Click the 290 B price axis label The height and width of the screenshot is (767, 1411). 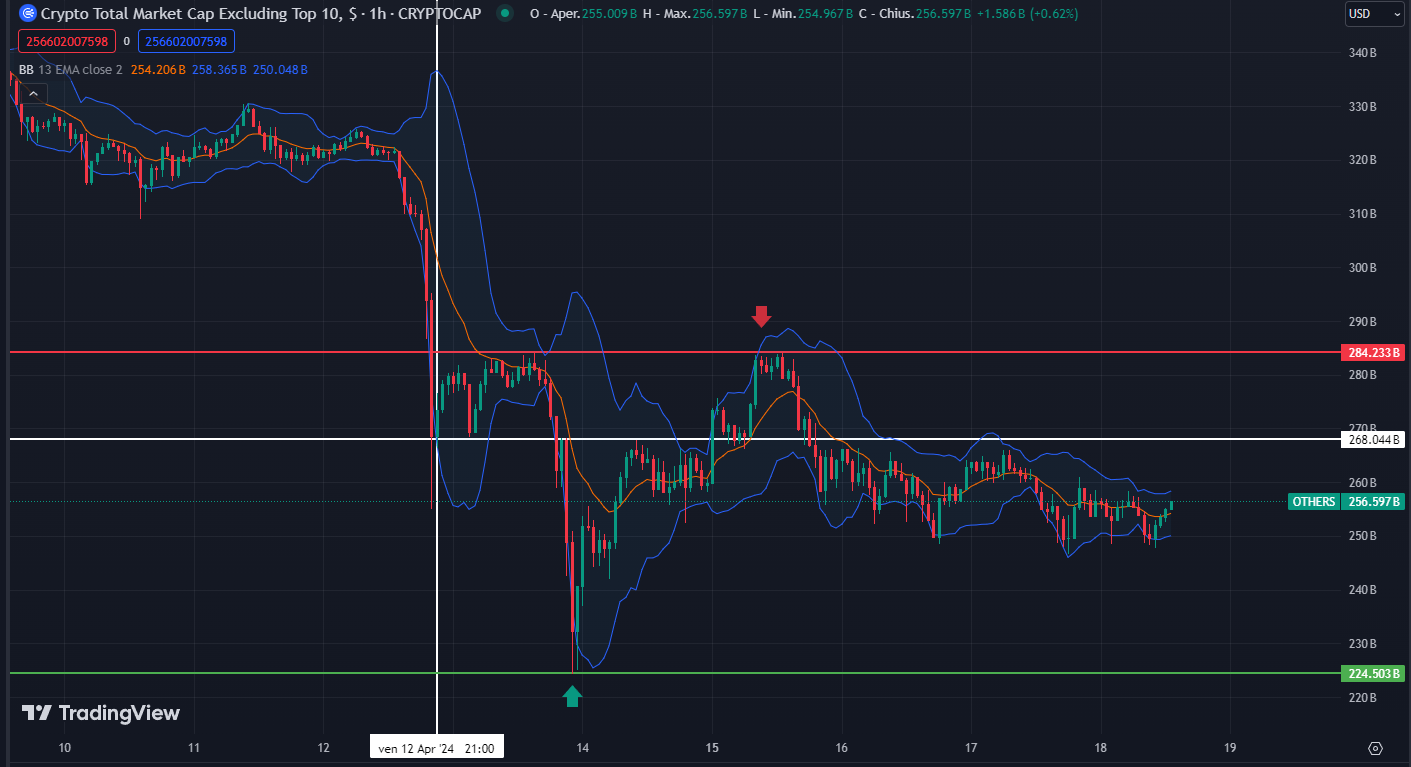(1362, 322)
